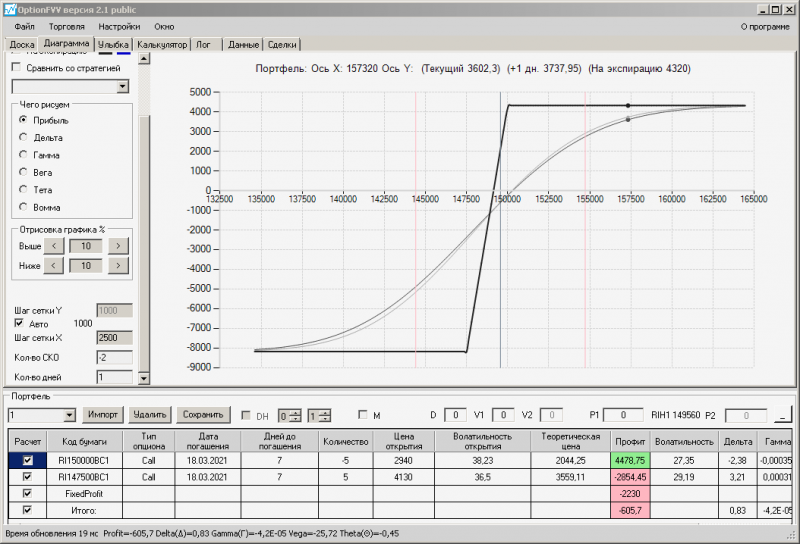
Task: Increase the Ниже chart percent with right arrow
Action: point(118,265)
